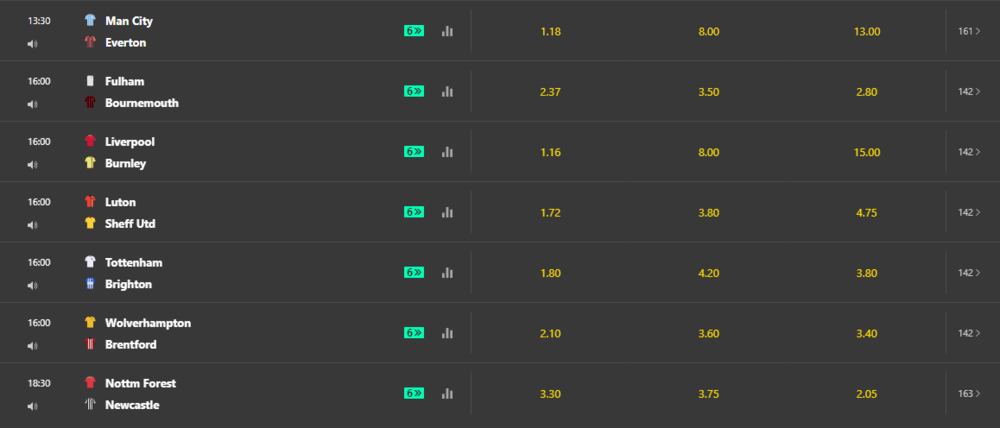Open the Wolverhampton team link

coord(148,323)
